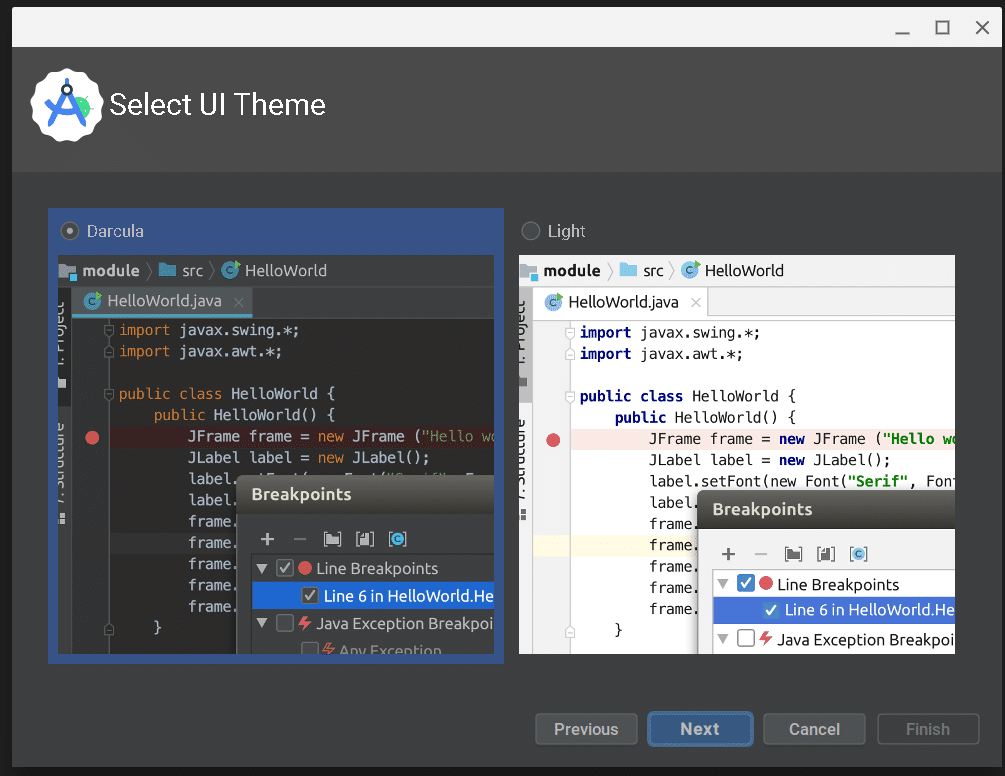Click the add breakpoint plus in Light preview
1005x776 pixels.
coord(729,554)
